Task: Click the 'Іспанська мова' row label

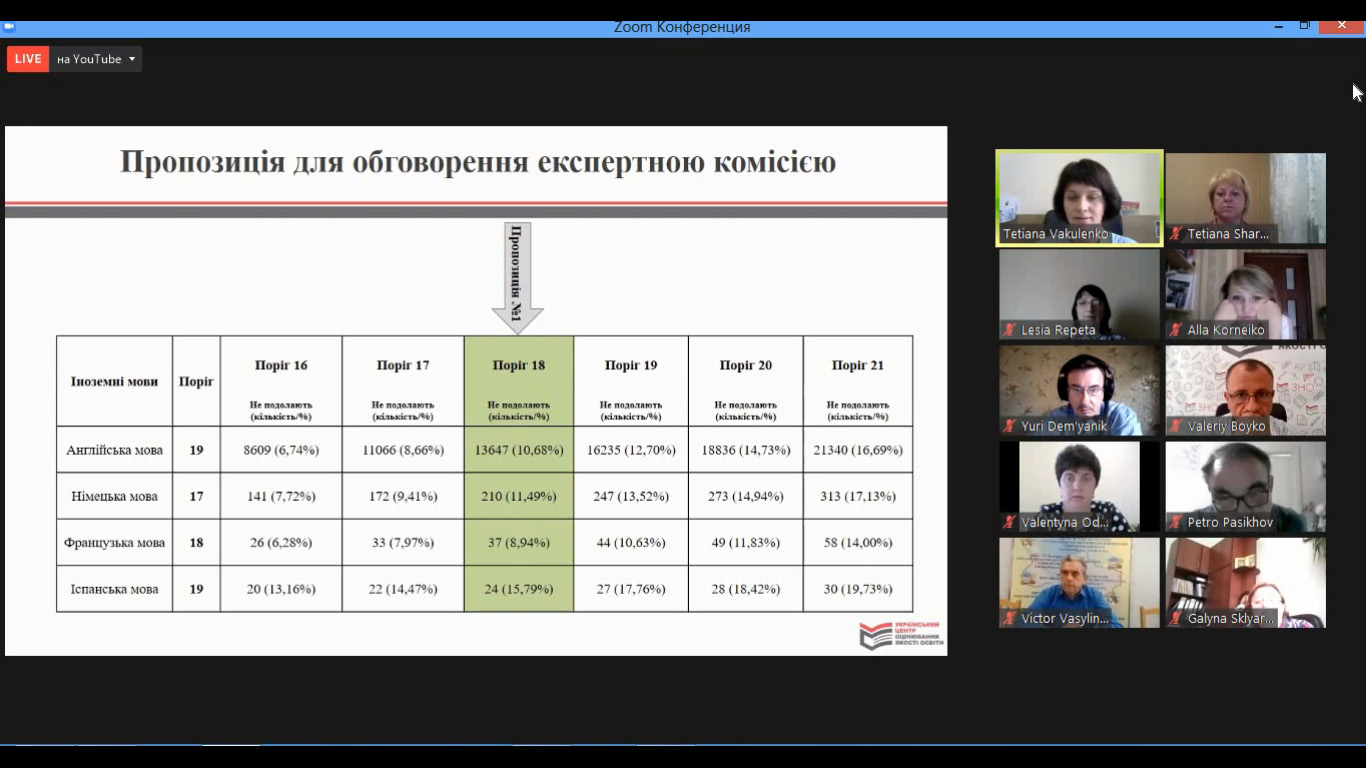Action: 114,589
